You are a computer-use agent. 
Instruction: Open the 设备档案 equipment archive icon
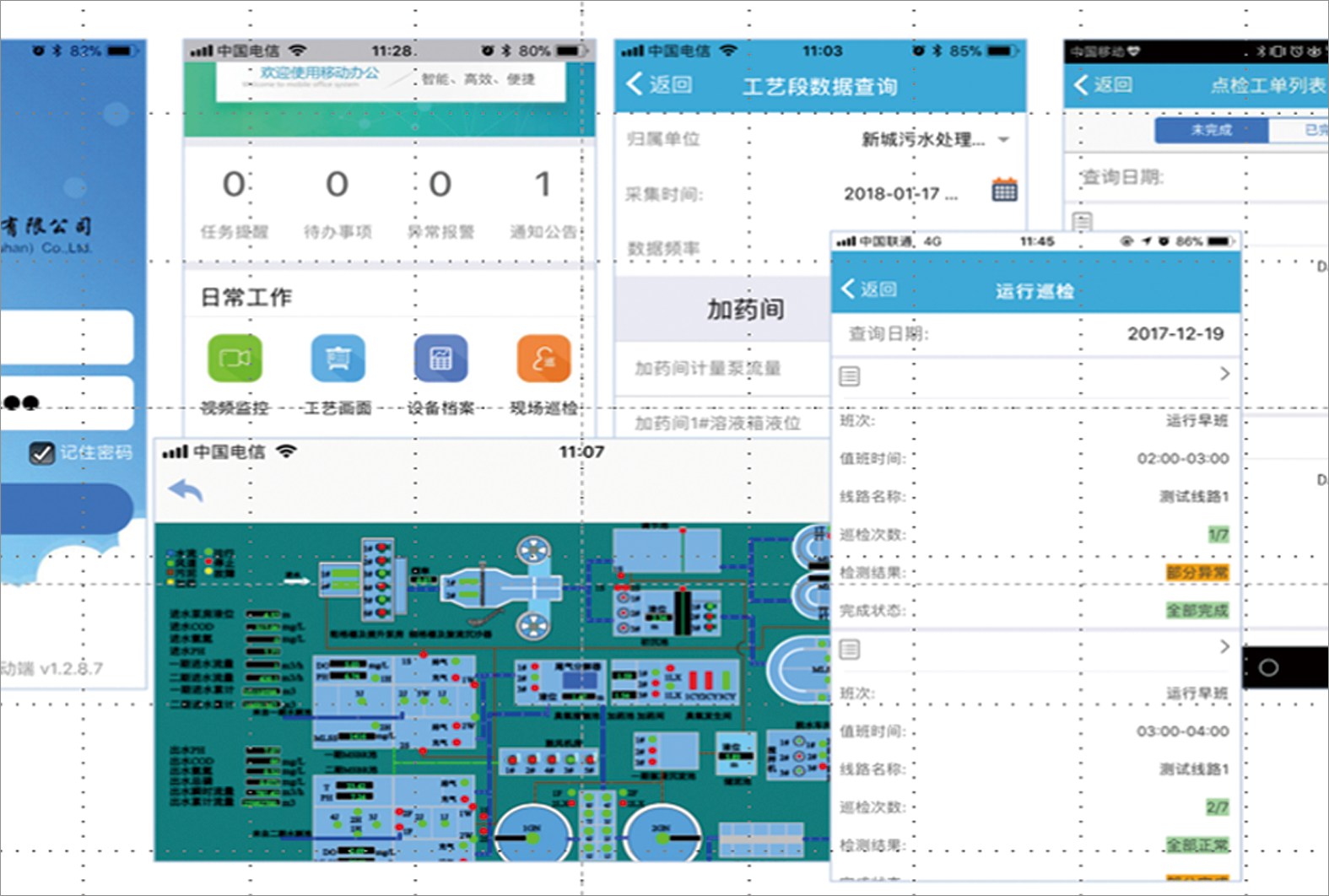click(x=440, y=359)
